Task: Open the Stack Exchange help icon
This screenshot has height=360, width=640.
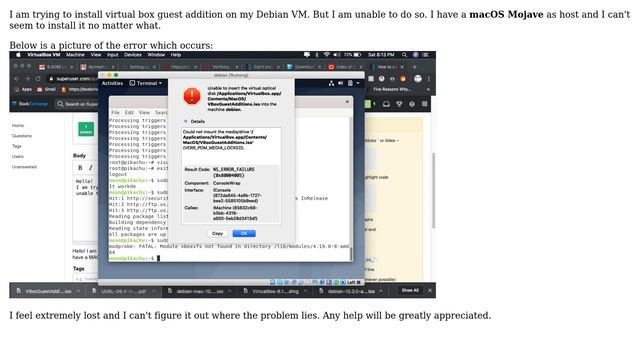Action: 412,104
